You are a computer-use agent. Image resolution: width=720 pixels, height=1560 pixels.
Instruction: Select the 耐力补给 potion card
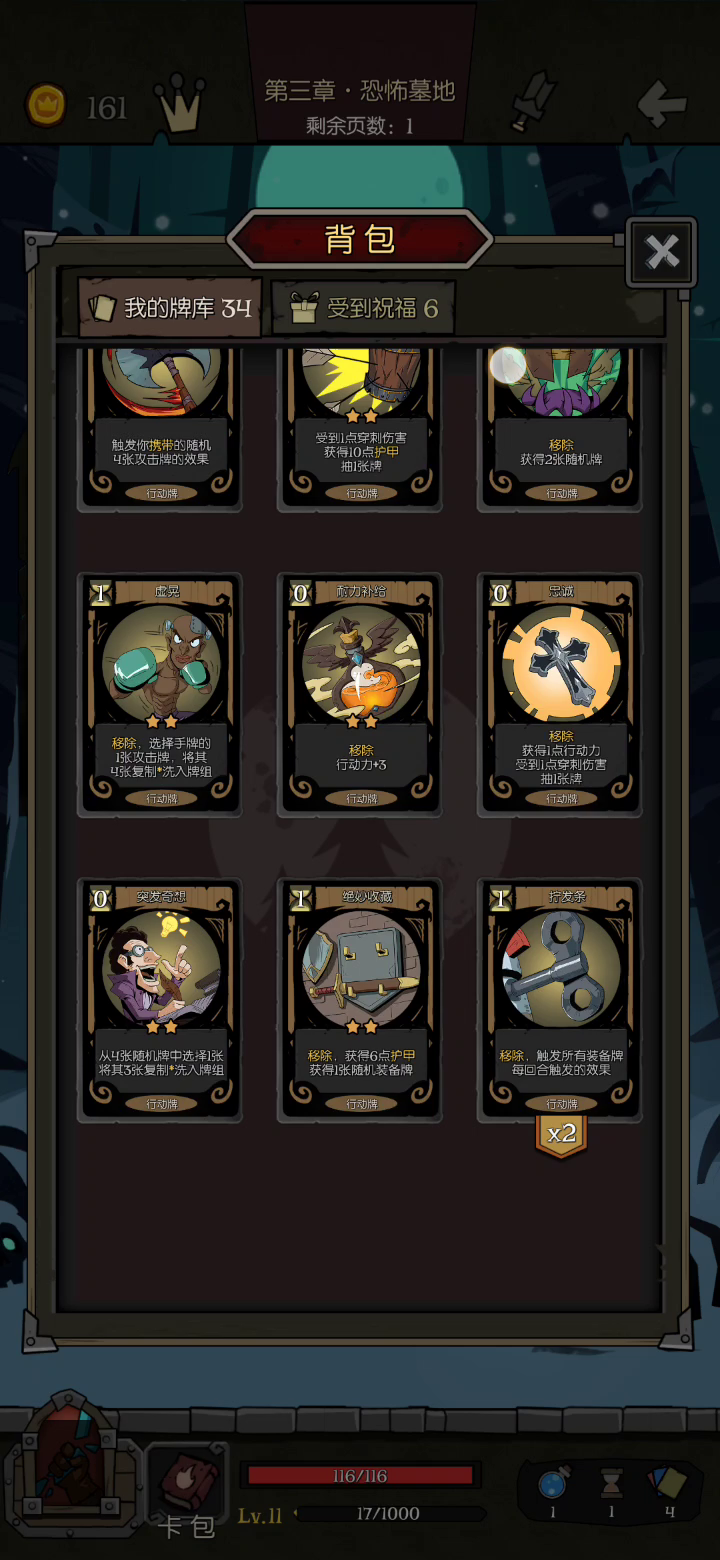click(x=360, y=695)
